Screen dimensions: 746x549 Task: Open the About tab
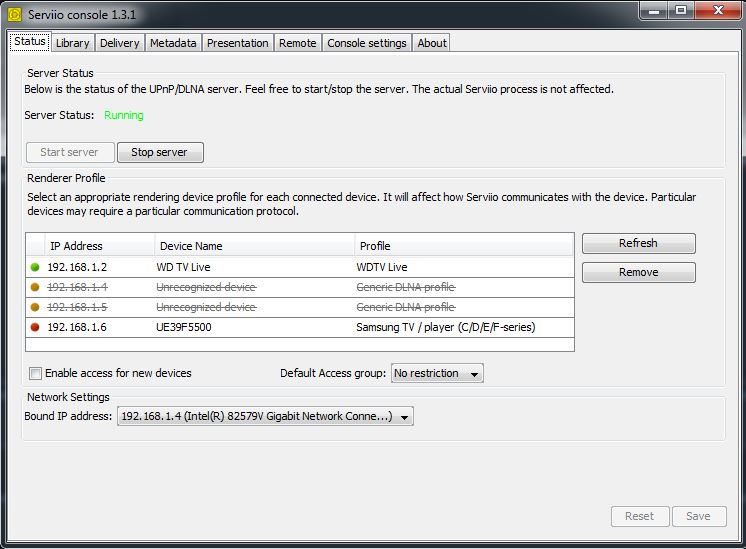point(432,43)
